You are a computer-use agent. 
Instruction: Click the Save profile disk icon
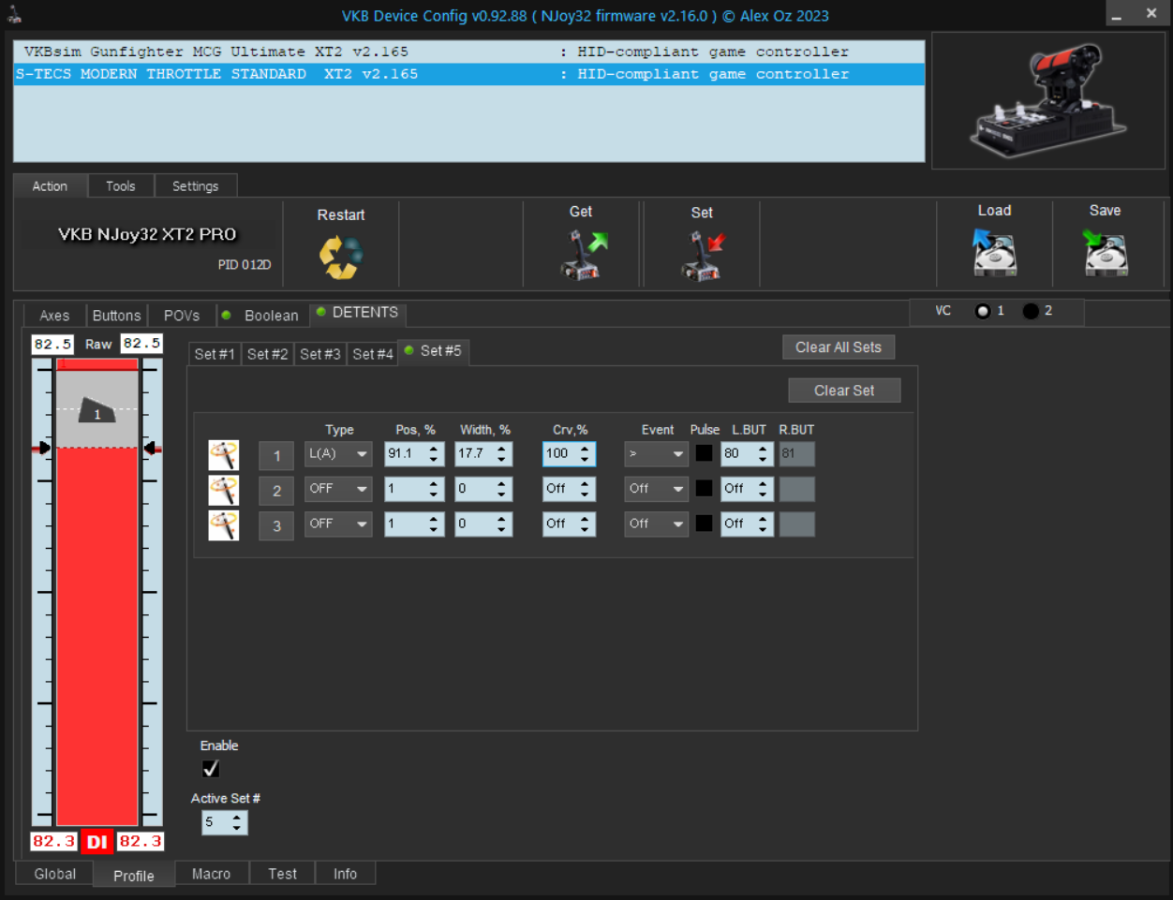point(1105,252)
